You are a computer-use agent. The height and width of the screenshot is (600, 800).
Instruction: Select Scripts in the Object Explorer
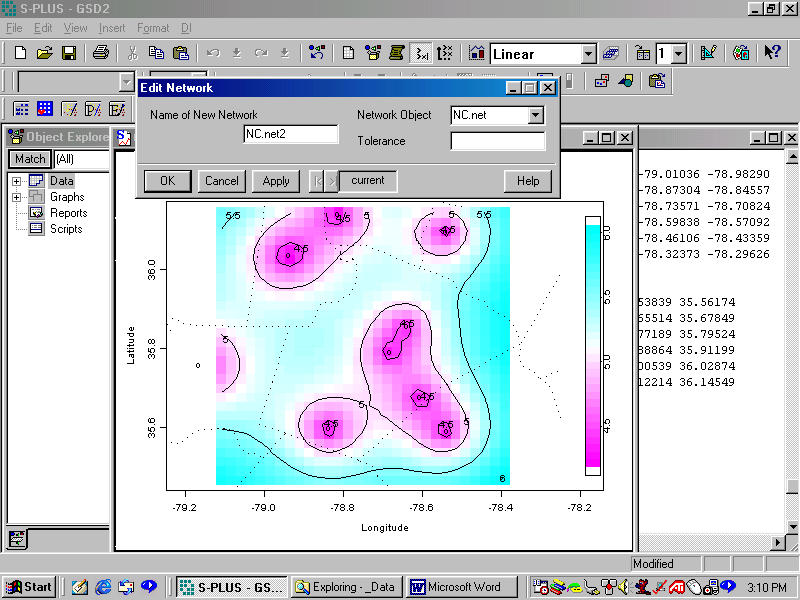(x=67, y=229)
